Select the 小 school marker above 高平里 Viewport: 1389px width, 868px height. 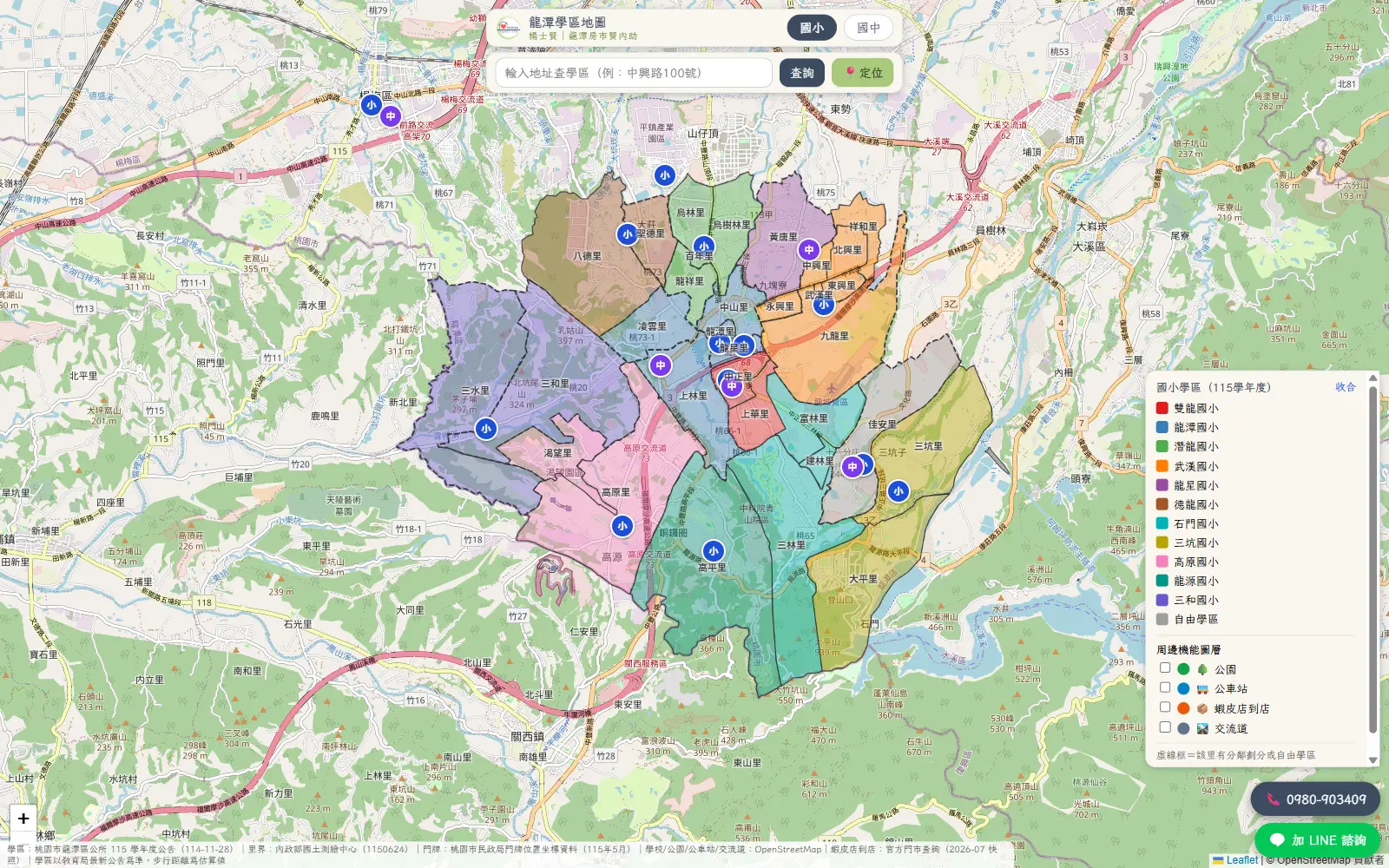click(714, 551)
